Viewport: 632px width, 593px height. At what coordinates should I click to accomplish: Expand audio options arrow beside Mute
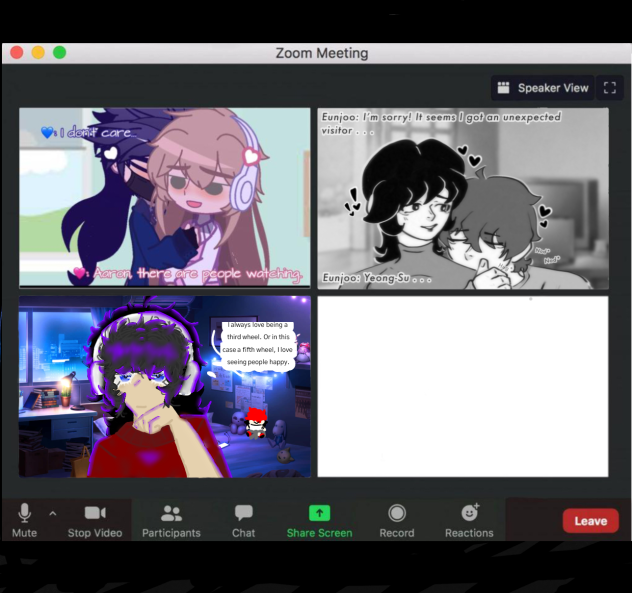point(52,513)
